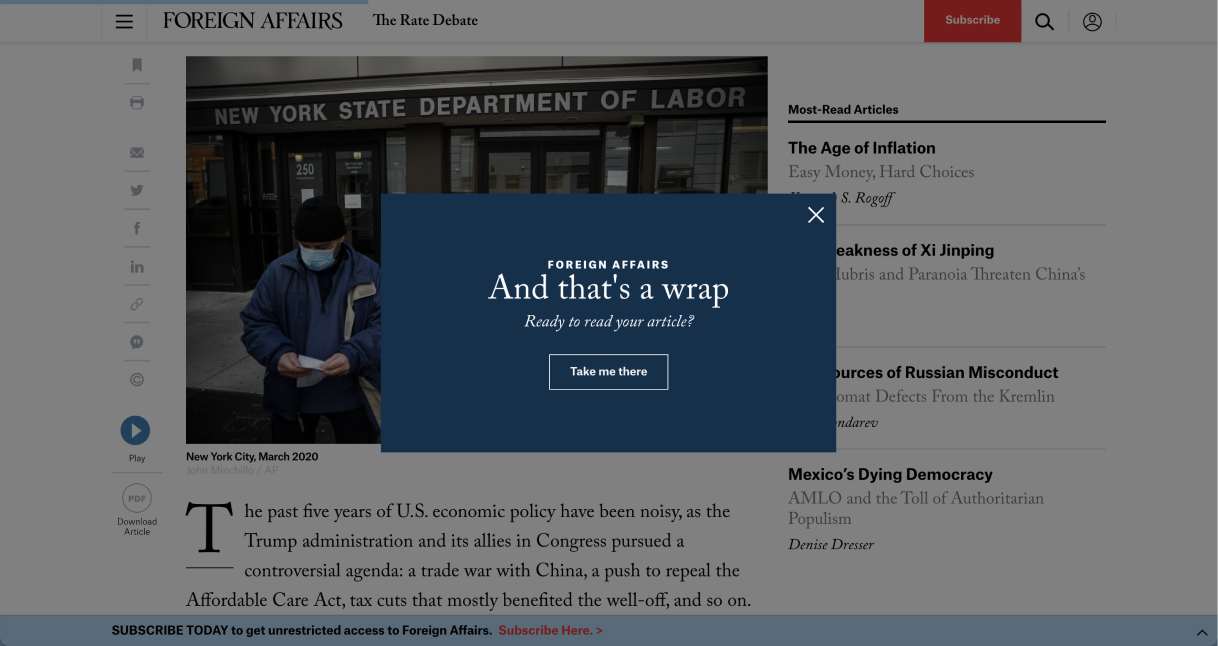Click the 'Take me there' button
The image size is (1218, 646).
608,372
